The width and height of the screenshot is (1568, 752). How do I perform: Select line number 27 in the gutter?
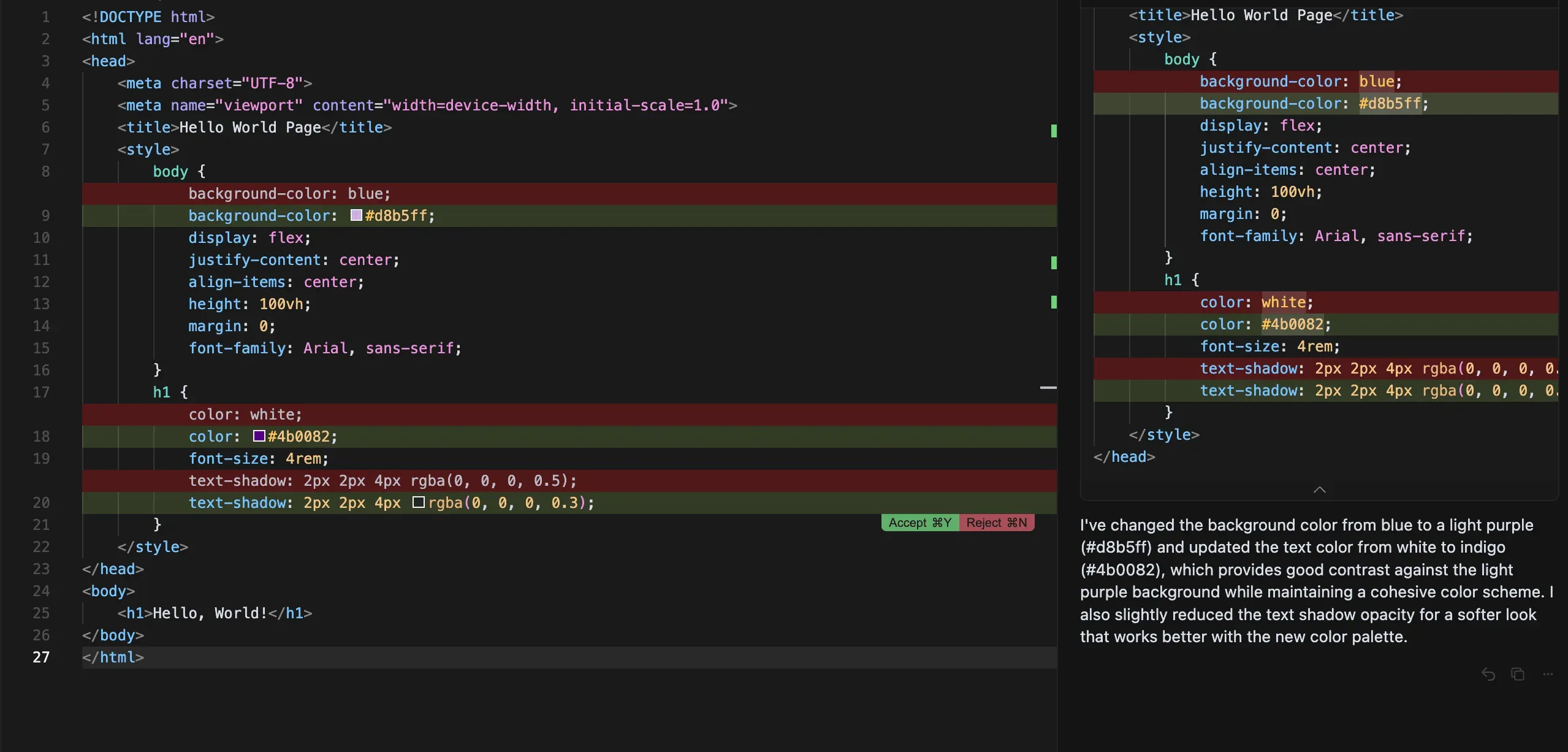tap(41, 657)
